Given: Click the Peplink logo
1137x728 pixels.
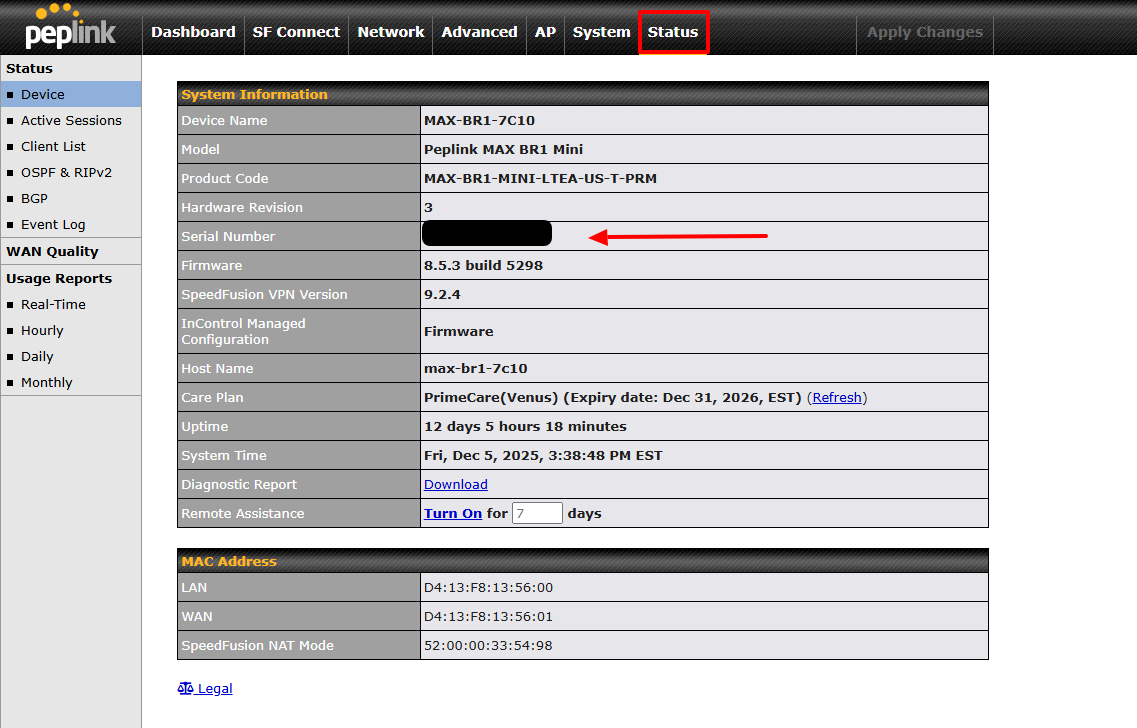Looking at the screenshot, I should pyautogui.click(x=70, y=27).
